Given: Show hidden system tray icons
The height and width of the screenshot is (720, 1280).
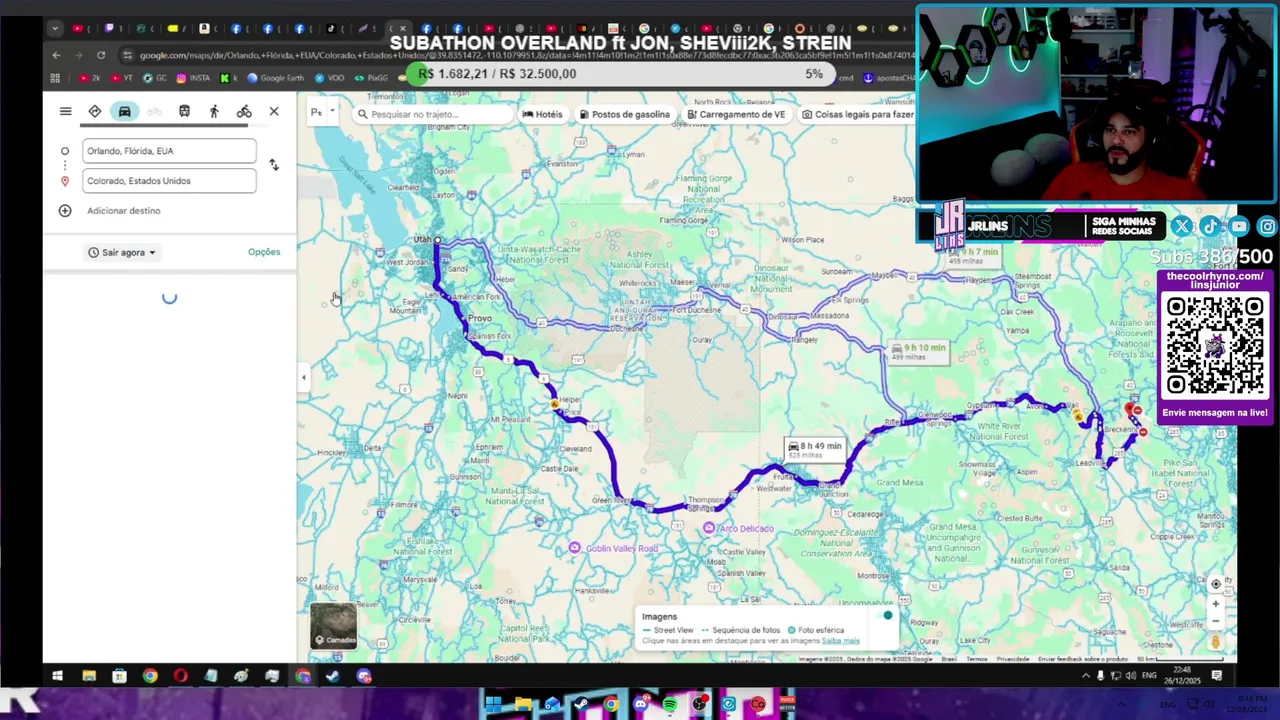Looking at the screenshot, I should [1086, 676].
